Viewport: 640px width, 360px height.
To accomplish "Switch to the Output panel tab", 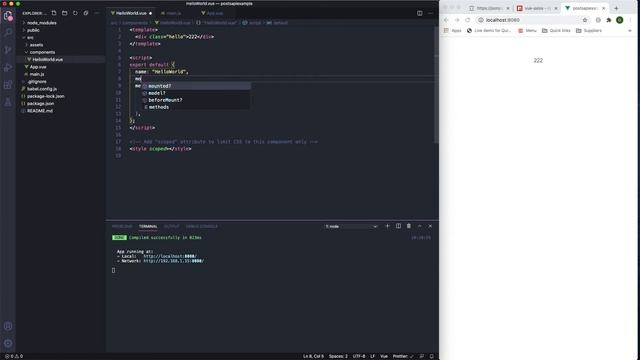I will pyautogui.click(x=171, y=227).
